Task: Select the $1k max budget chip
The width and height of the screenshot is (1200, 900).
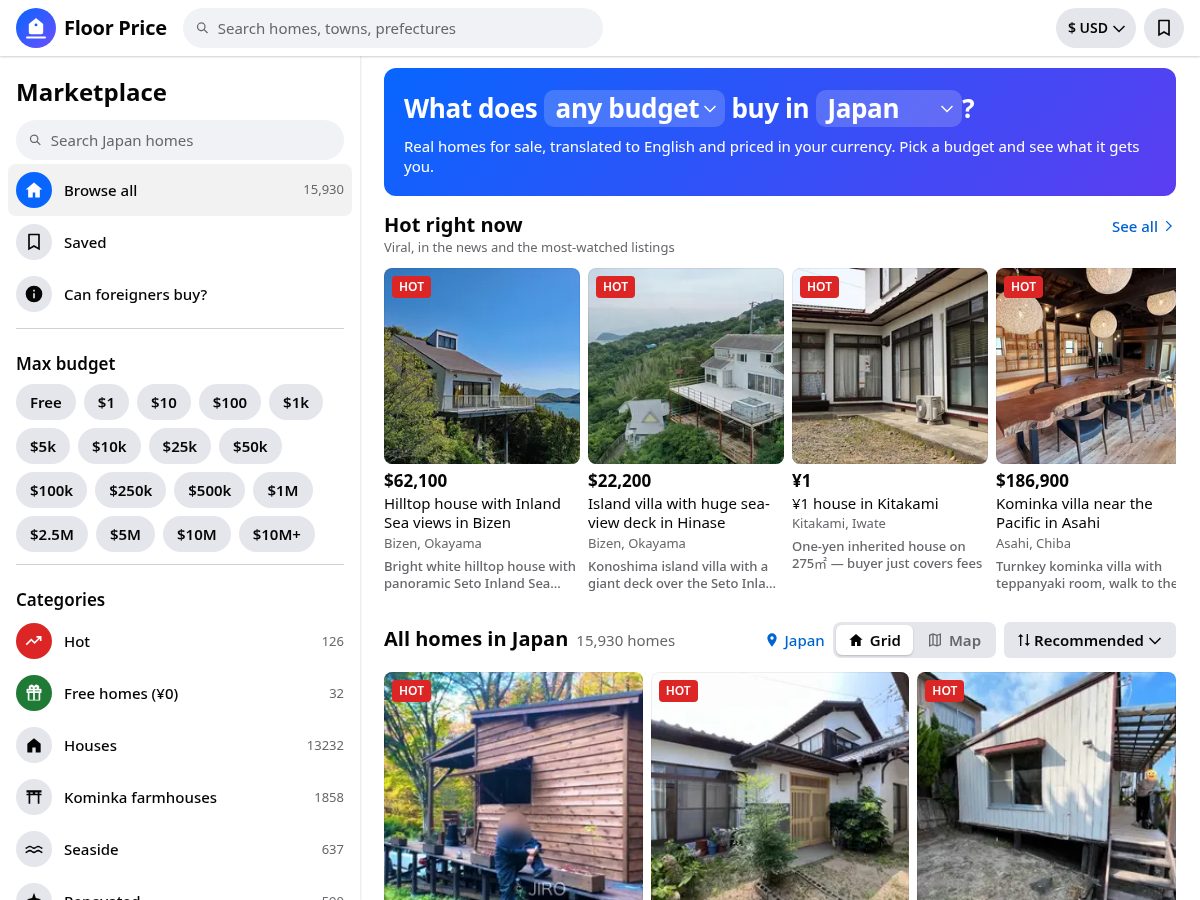Action: coord(296,402)
